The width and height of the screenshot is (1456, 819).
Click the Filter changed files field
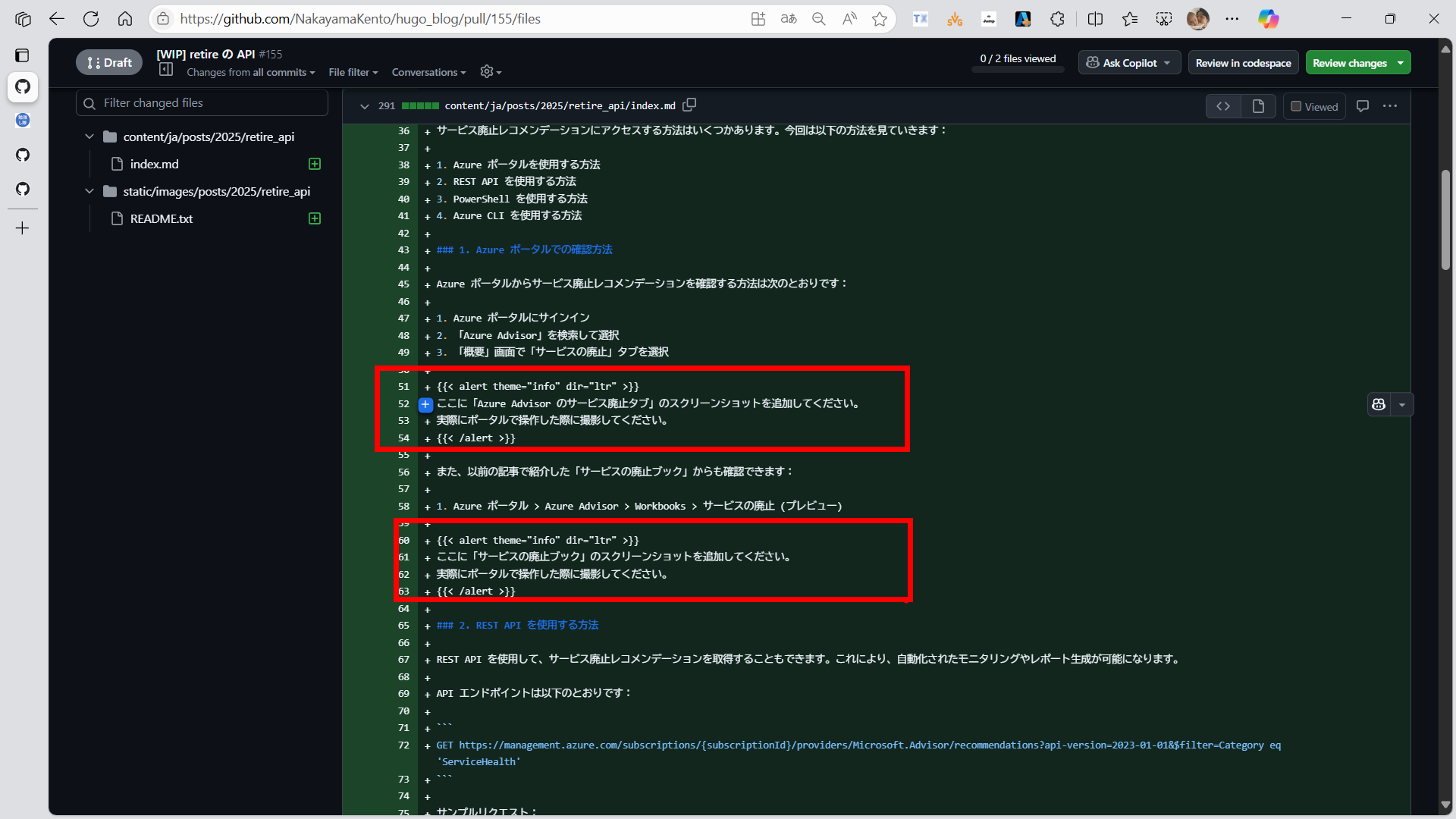point(212,102)
